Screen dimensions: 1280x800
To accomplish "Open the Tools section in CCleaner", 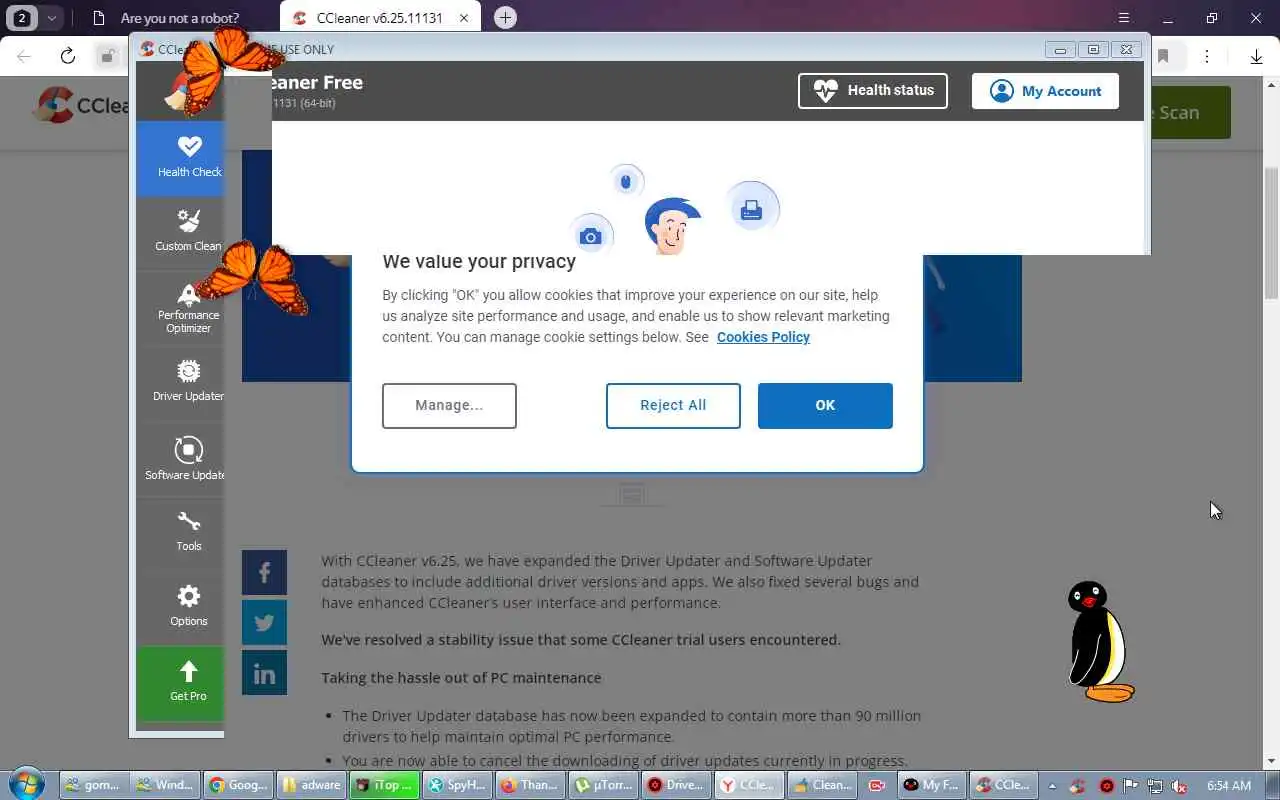I will [x=180, y=533].
